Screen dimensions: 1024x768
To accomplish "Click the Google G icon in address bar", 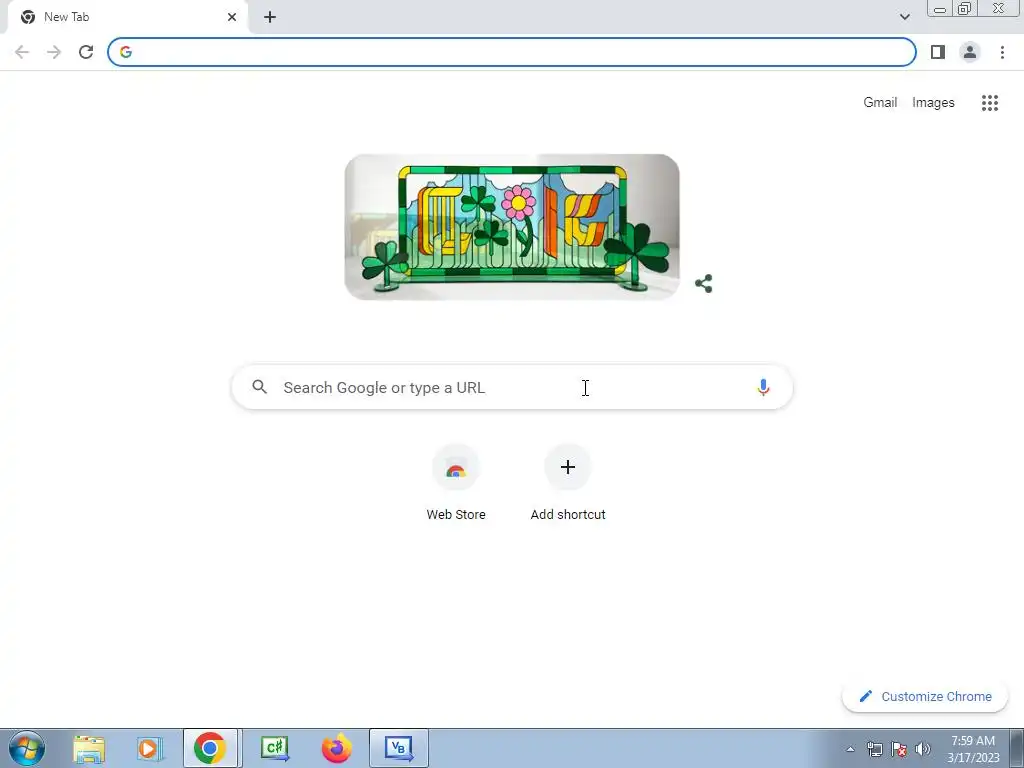I will [126, 52].
